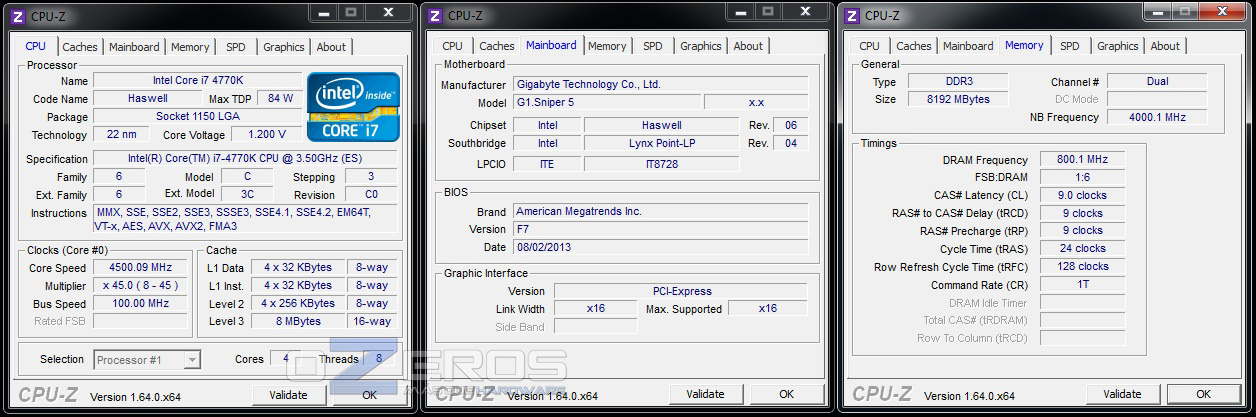Select SPD tab in the CPU window

tap(236, 47)
